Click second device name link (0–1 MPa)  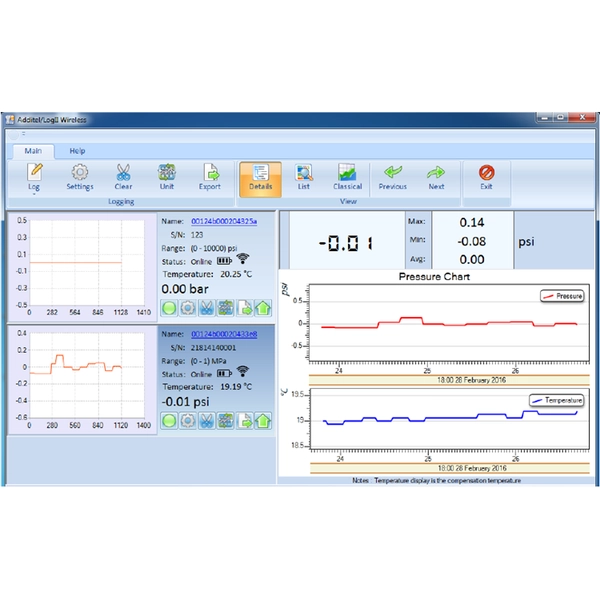pyautogui.click(x=224, y=334)
